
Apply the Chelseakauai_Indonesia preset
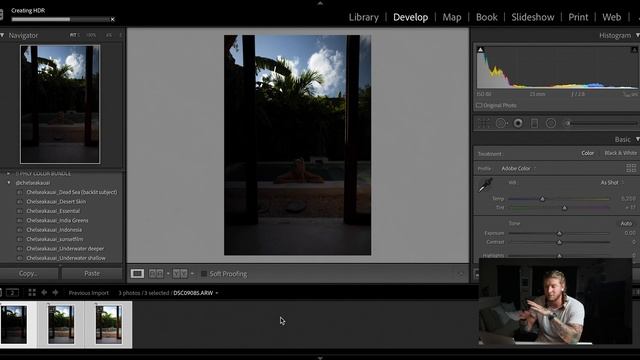click(54, 230)
